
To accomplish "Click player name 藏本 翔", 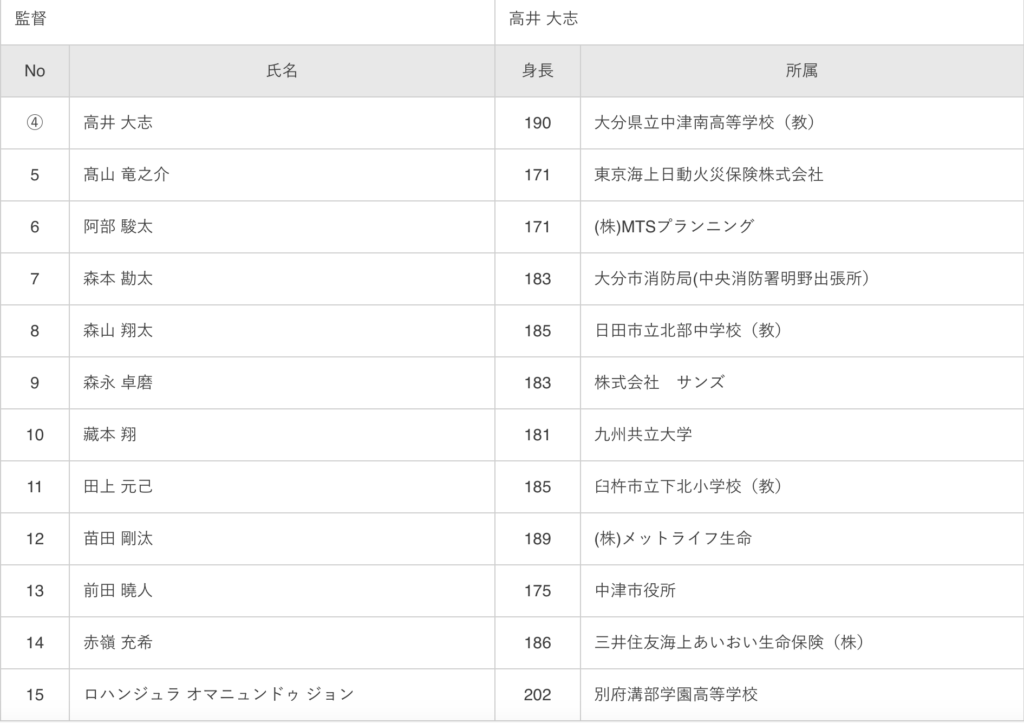I will [x=110, y=434].
